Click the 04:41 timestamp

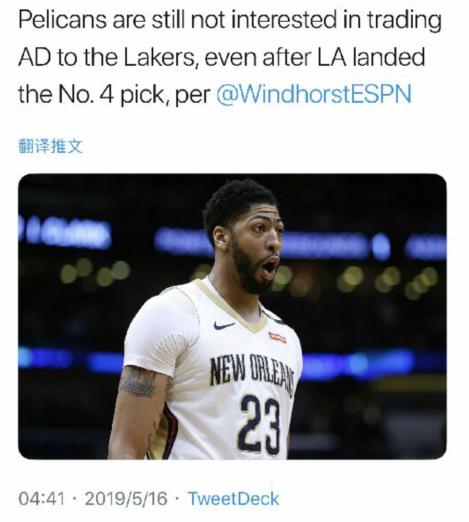pyautogui.click(x=42, y=499)
